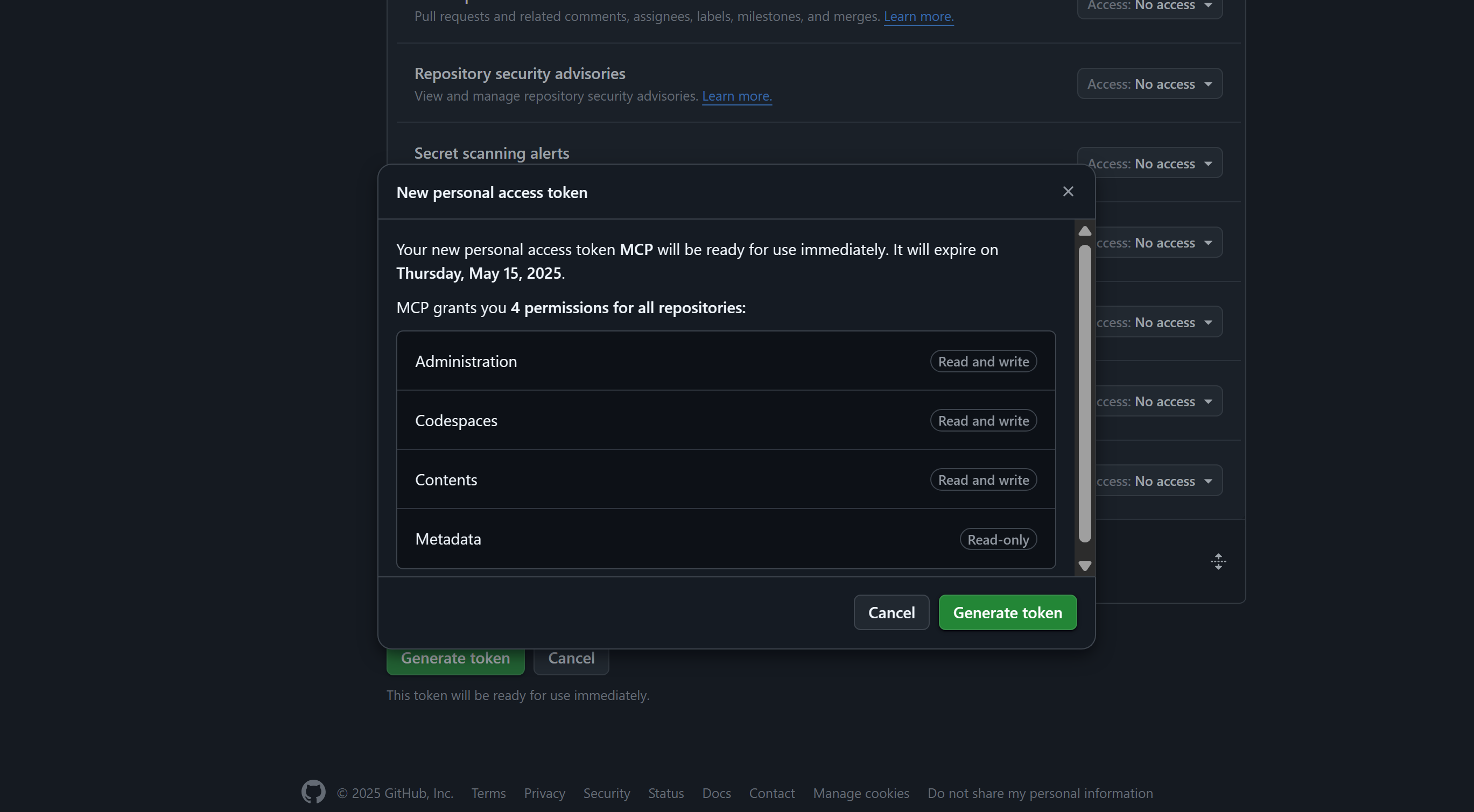Click the Metadata Read-only badge

click(998, 539)
